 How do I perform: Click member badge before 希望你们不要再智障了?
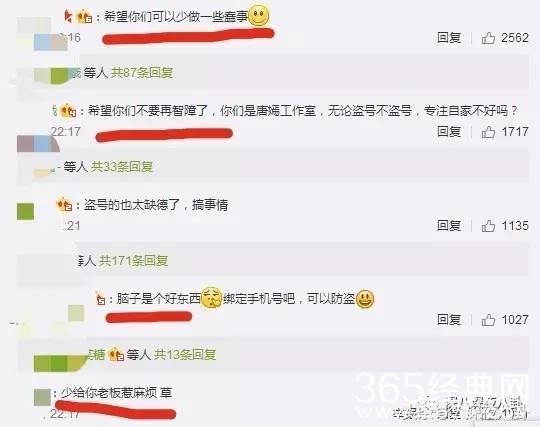(x=68, y=111)
